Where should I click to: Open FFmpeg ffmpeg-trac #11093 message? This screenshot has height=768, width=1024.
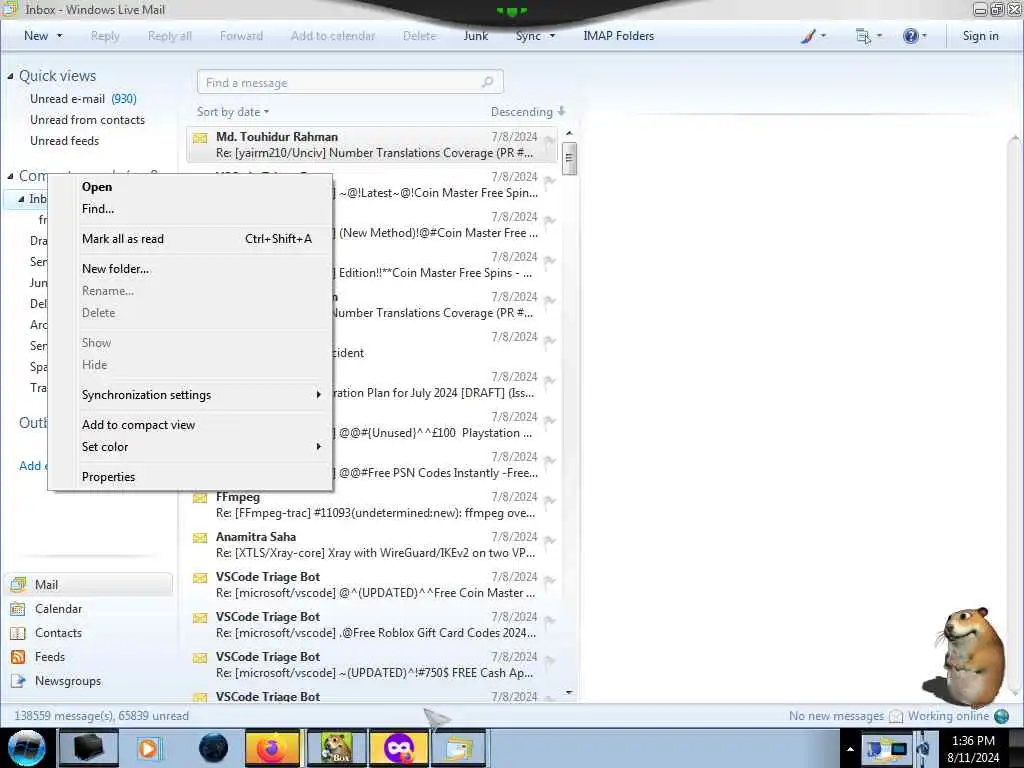372,505
